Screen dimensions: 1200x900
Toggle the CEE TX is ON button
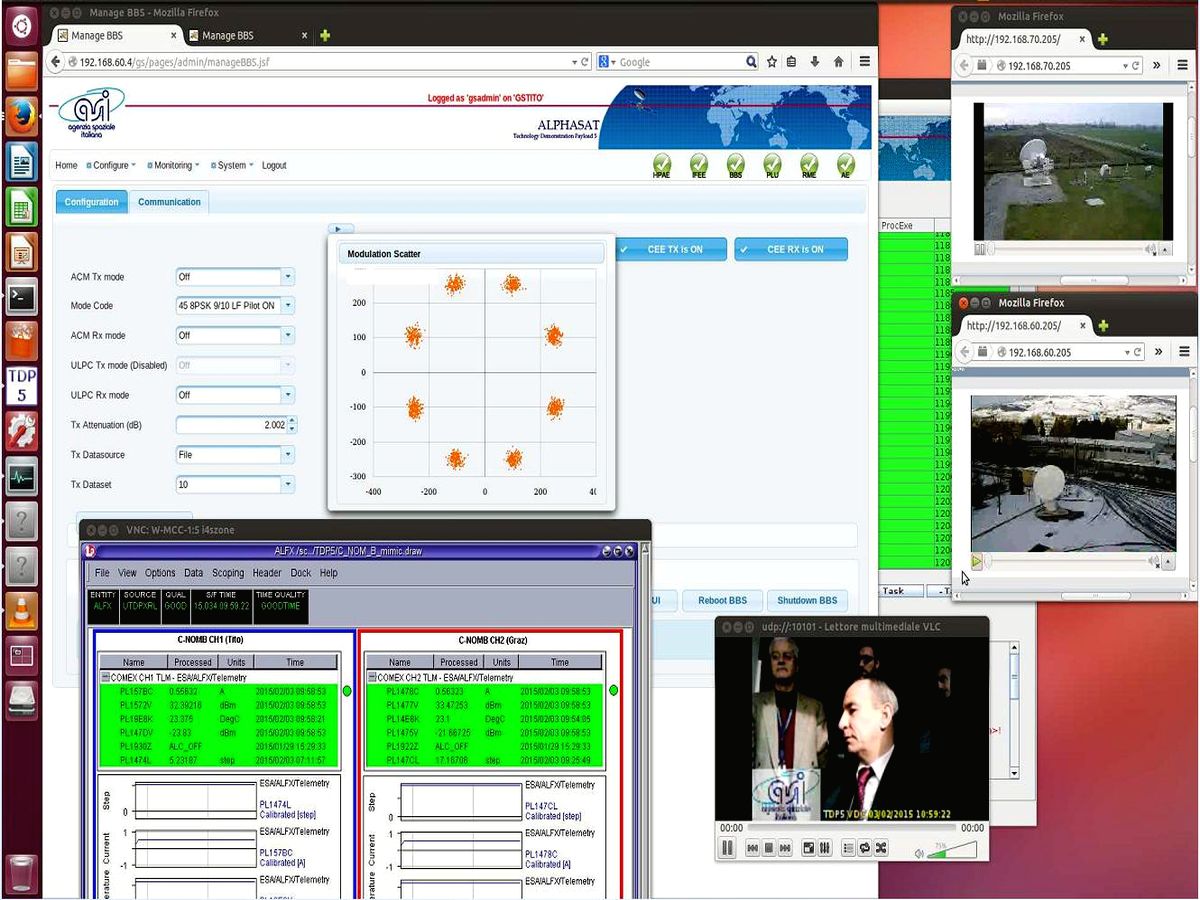(x=668, y=249)
